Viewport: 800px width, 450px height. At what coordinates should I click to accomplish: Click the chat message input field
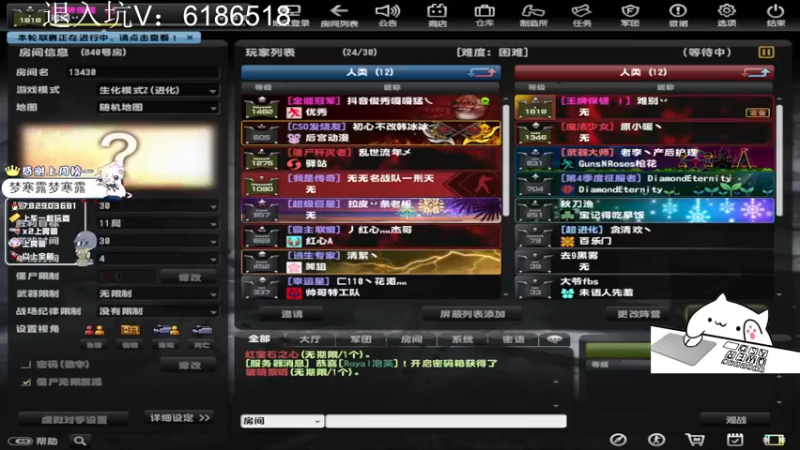pyautogui.click(x=446, y=421)
